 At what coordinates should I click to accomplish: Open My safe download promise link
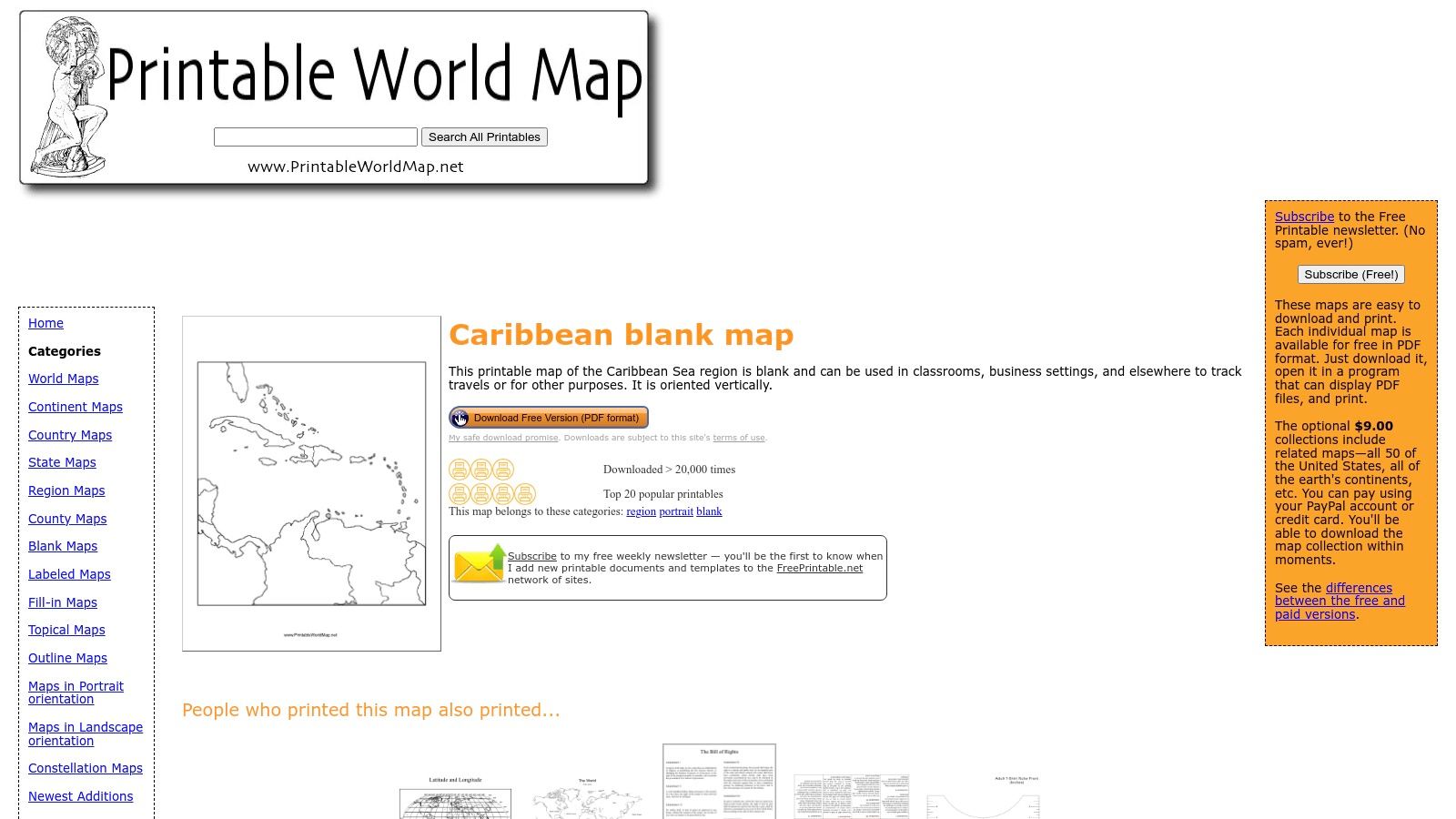504,438
